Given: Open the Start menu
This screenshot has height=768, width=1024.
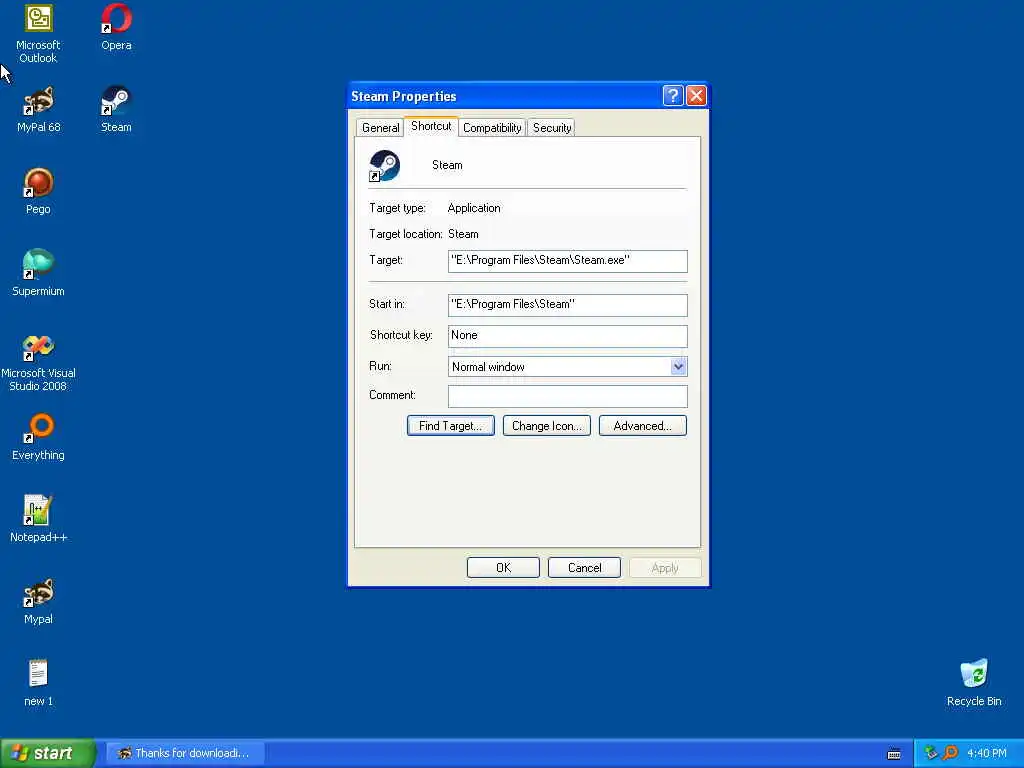Looking at the screenshot, I should 47,753.
